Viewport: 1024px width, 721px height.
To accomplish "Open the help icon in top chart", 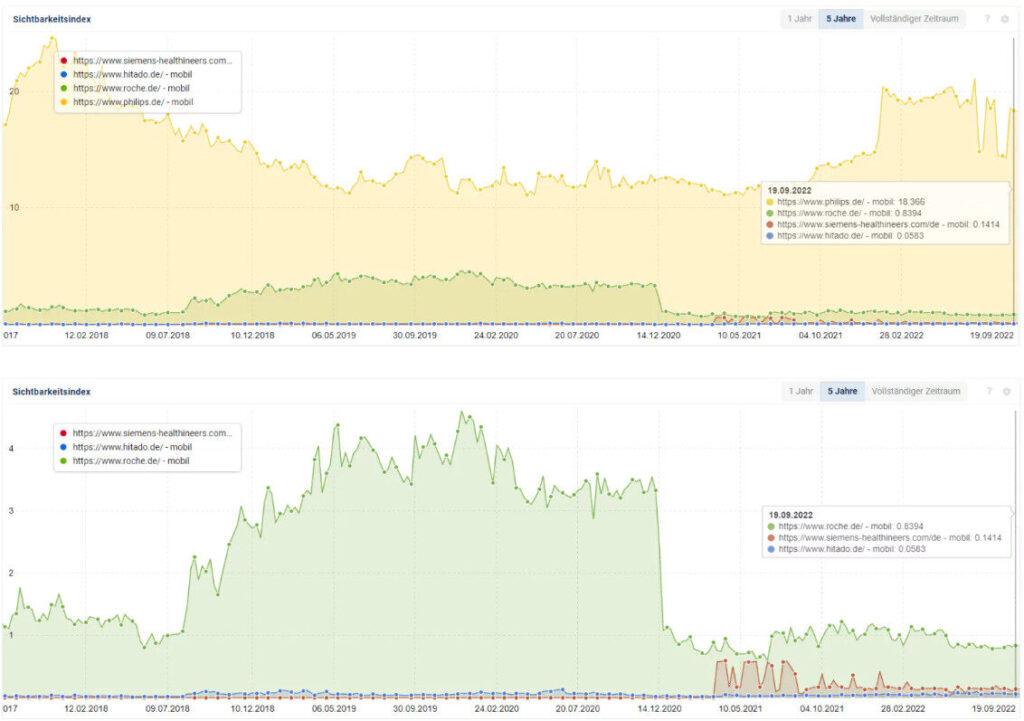I will [987, 19].
